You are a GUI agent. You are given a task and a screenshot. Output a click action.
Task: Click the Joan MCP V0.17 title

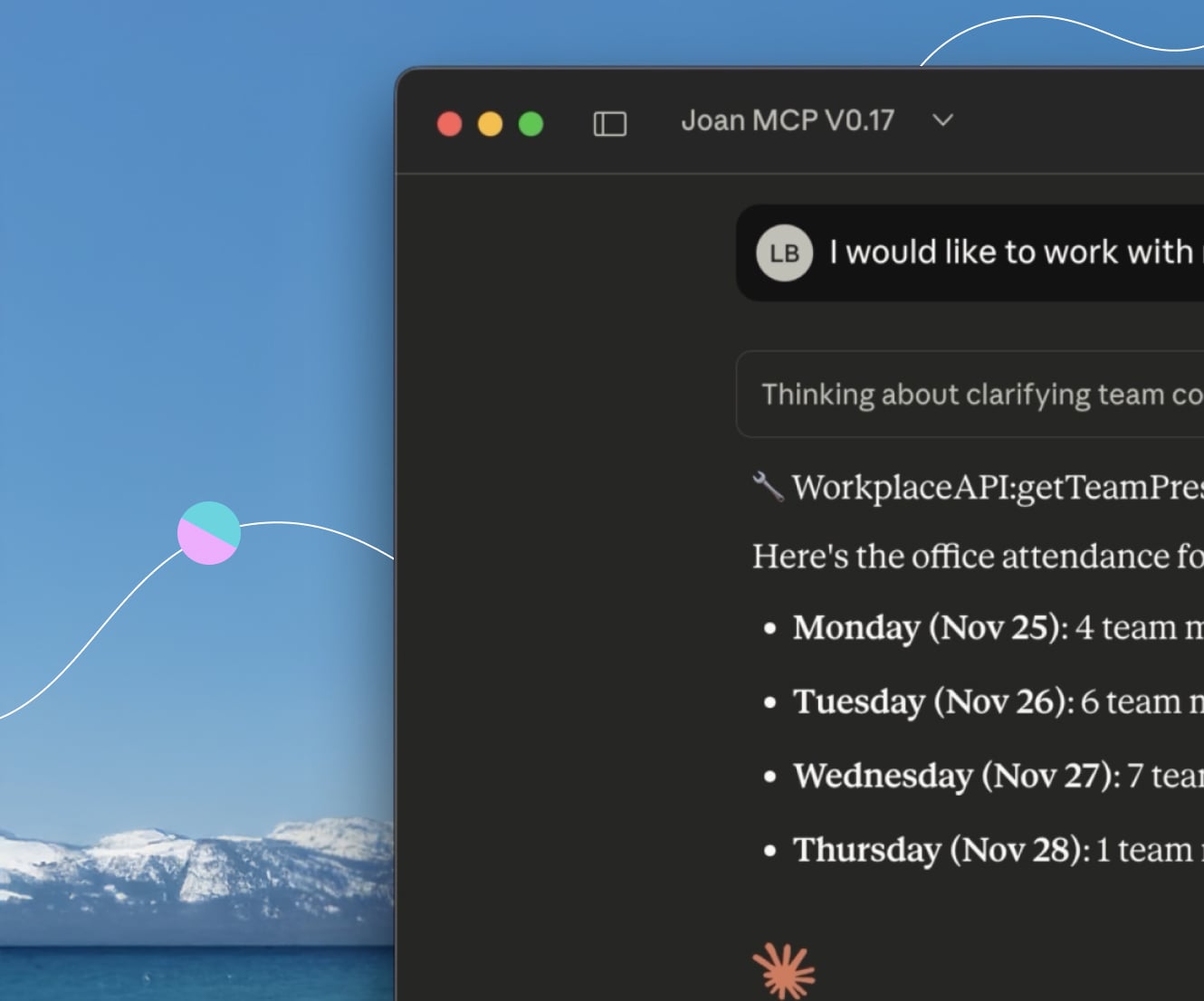[787, 120]
